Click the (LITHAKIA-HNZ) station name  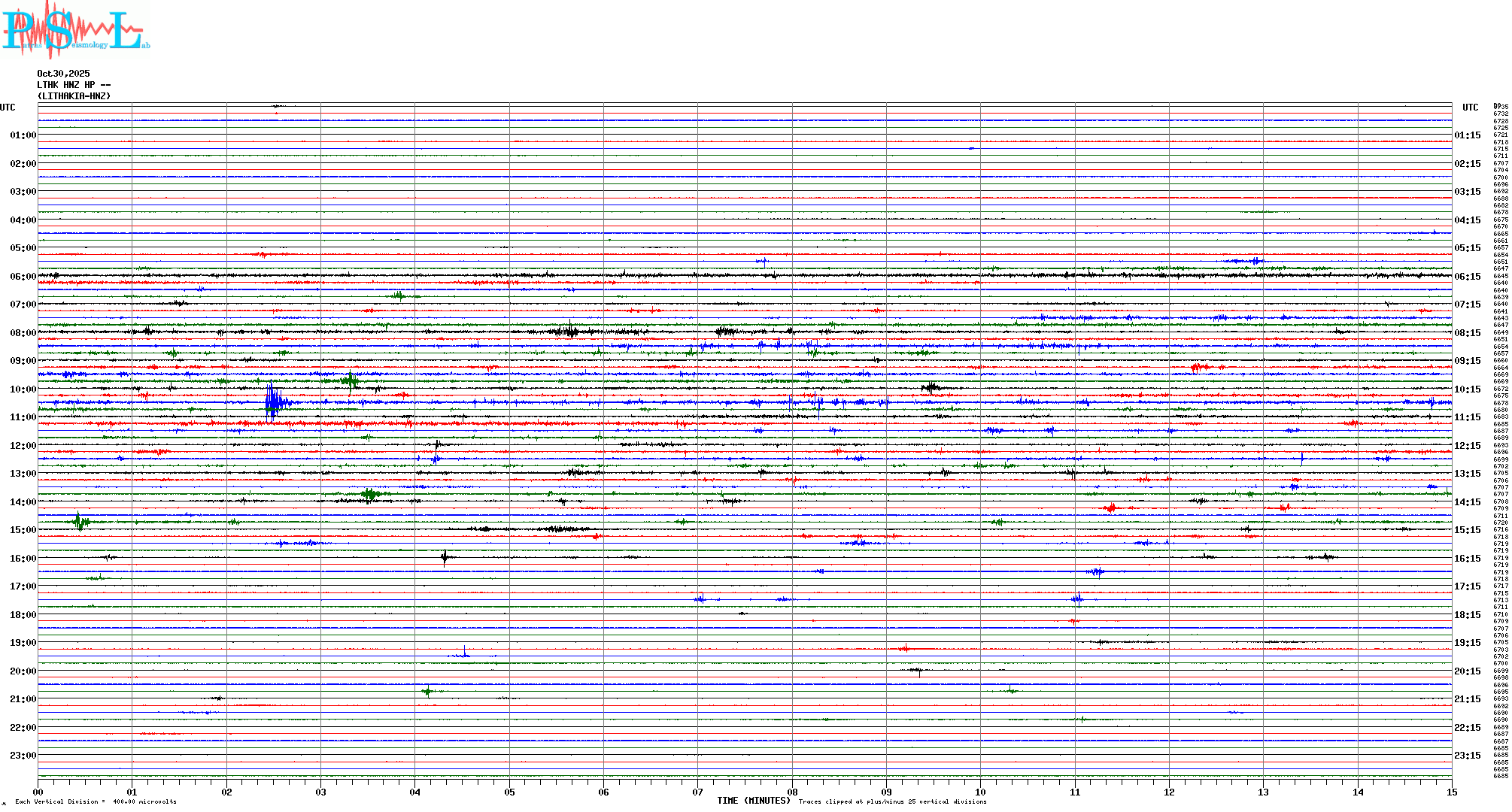(x=74, y=96)
